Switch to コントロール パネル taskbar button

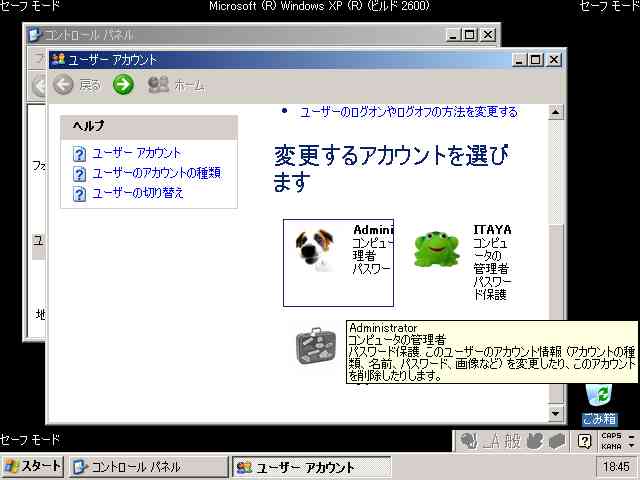[148, 467]
